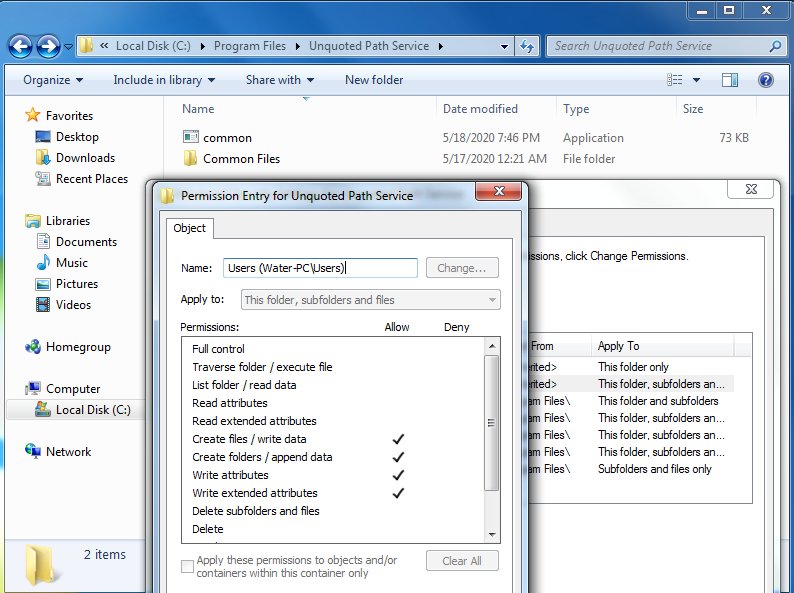Focus the Search Unquoted Path Service box
794x593 pixels.
(658, 46)
